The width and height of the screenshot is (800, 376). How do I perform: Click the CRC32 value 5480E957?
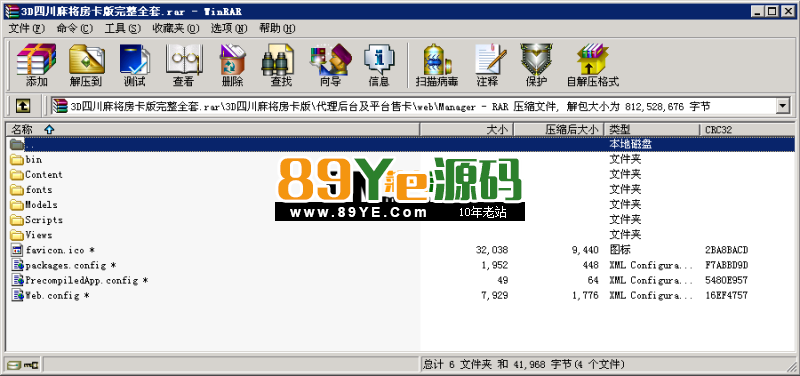click(x=726, y=280)
